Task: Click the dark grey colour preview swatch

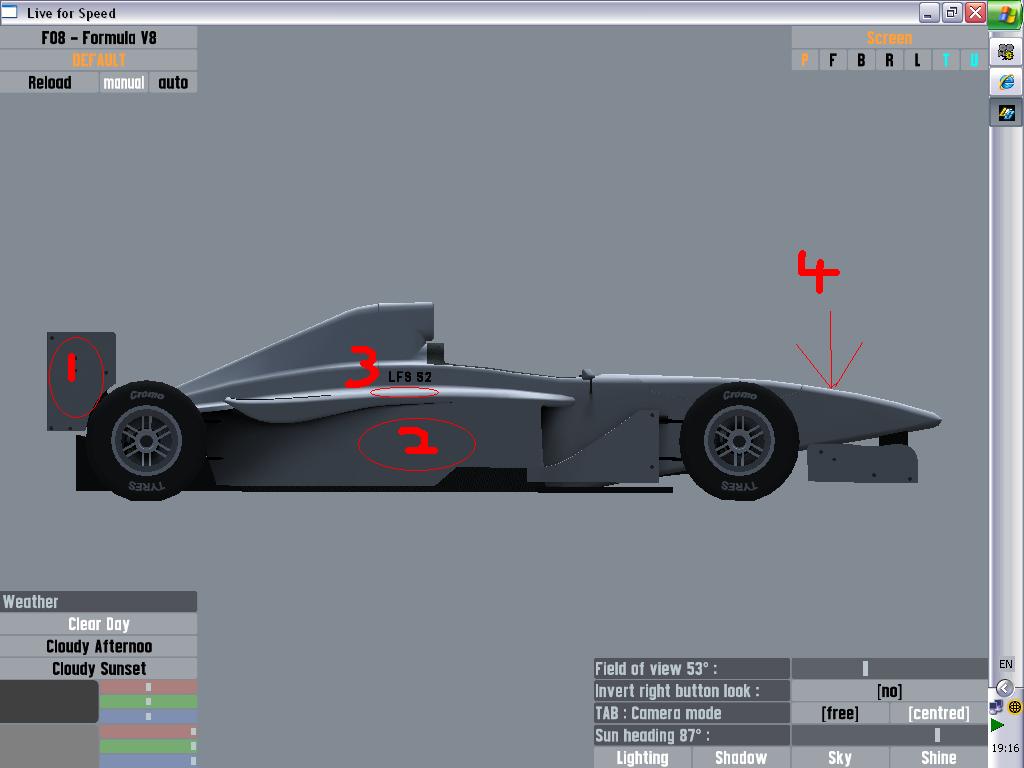Action: (49, 701)
